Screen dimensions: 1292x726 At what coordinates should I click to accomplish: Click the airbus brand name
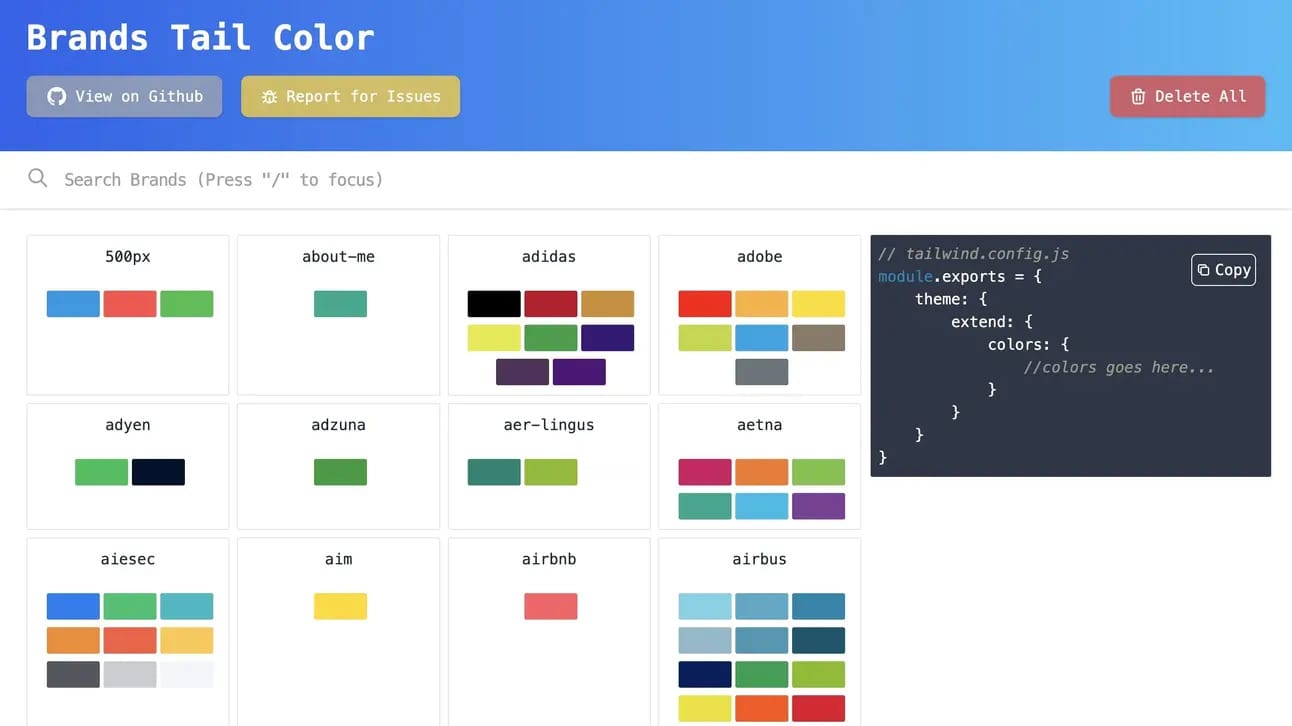coord(760,559)
